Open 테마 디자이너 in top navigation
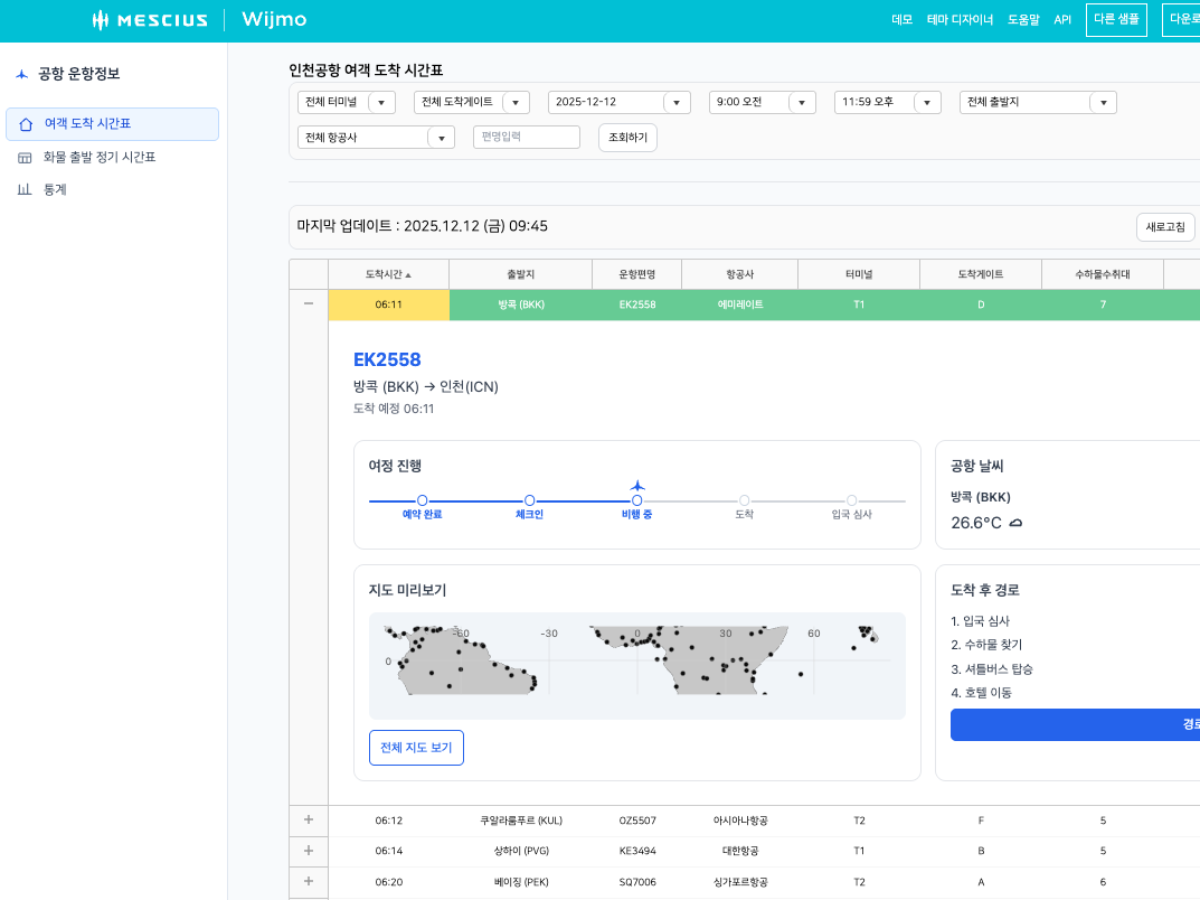This screenshot has height=900, width=1200. 959,20
